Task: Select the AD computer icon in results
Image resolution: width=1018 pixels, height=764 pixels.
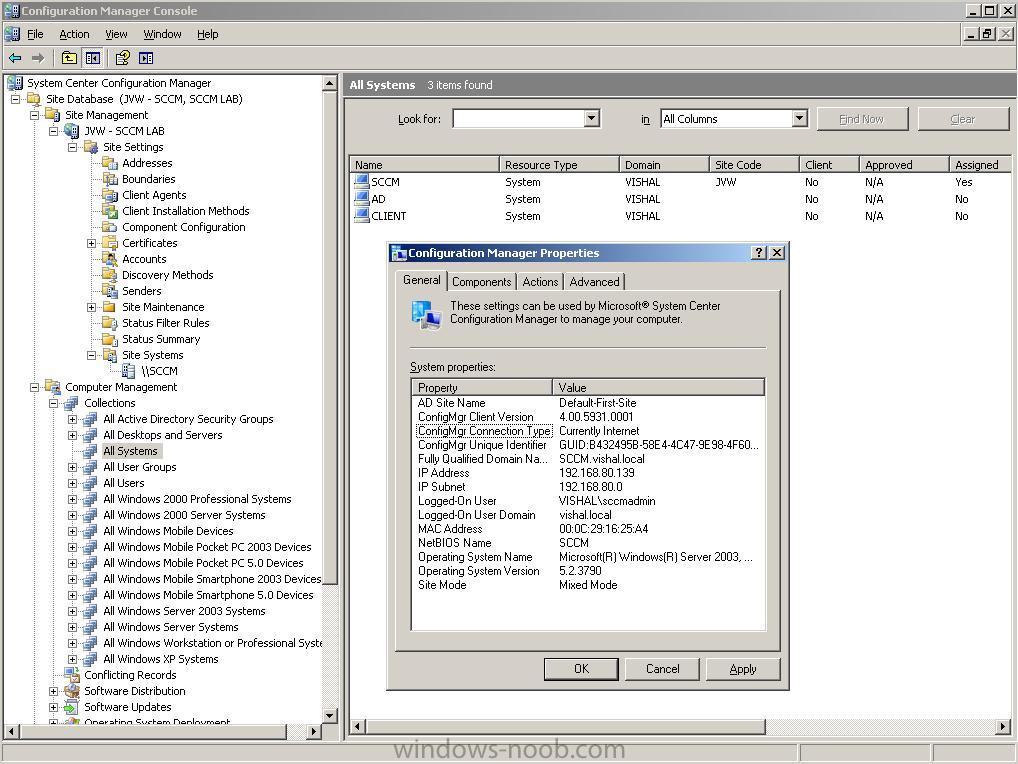Action: click(361, 199)
